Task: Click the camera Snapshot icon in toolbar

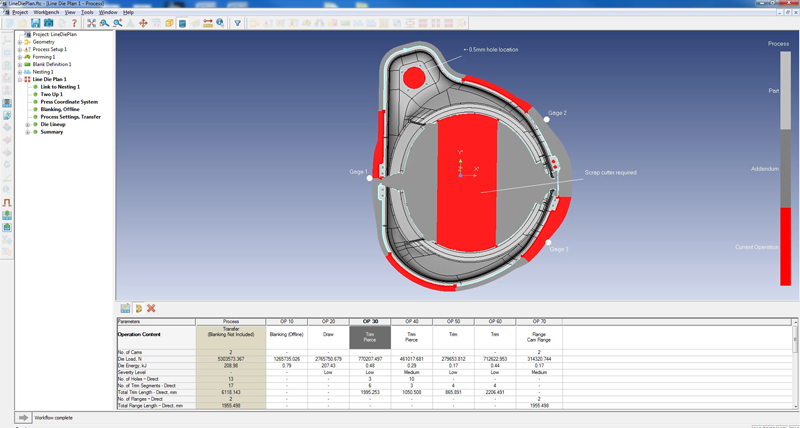Action: [48, 22]
